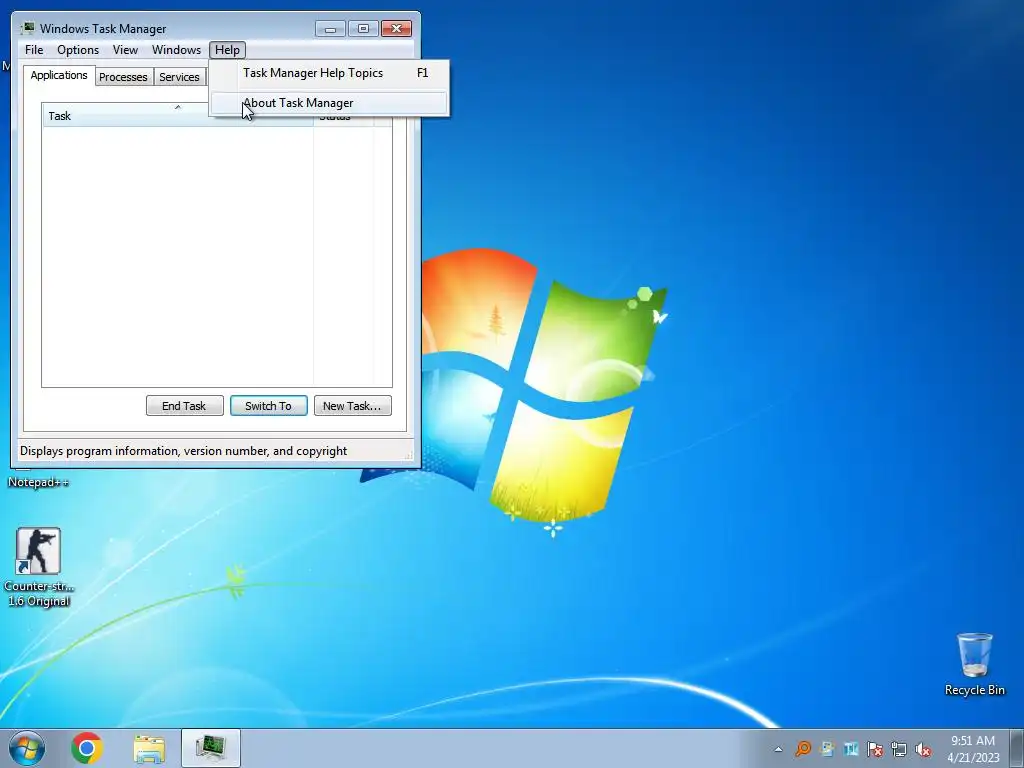
Task: Click the status bar description text
Action: [184, 451]
